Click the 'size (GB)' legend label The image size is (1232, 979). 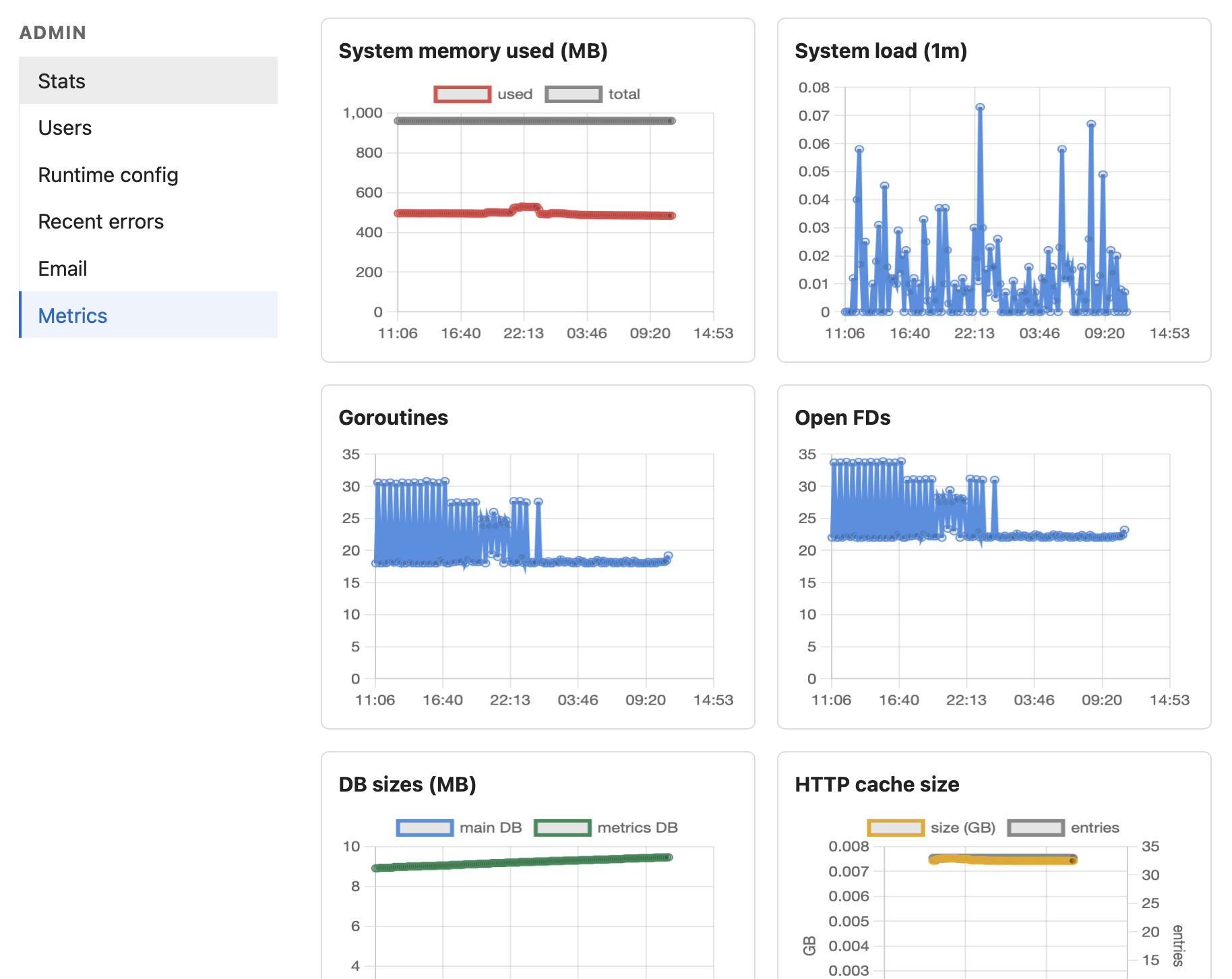click(963, 828)
